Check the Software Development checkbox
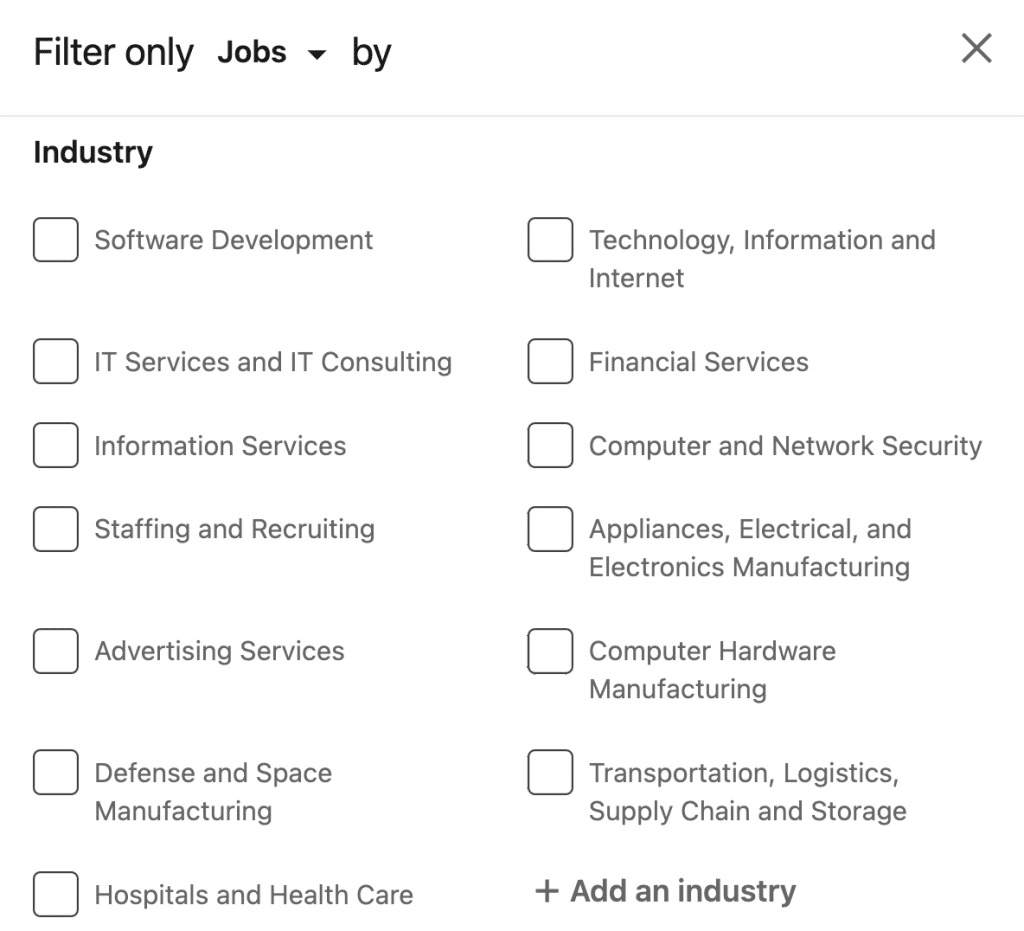This screenshot has width=1024, height=931. tap(56, 240)
